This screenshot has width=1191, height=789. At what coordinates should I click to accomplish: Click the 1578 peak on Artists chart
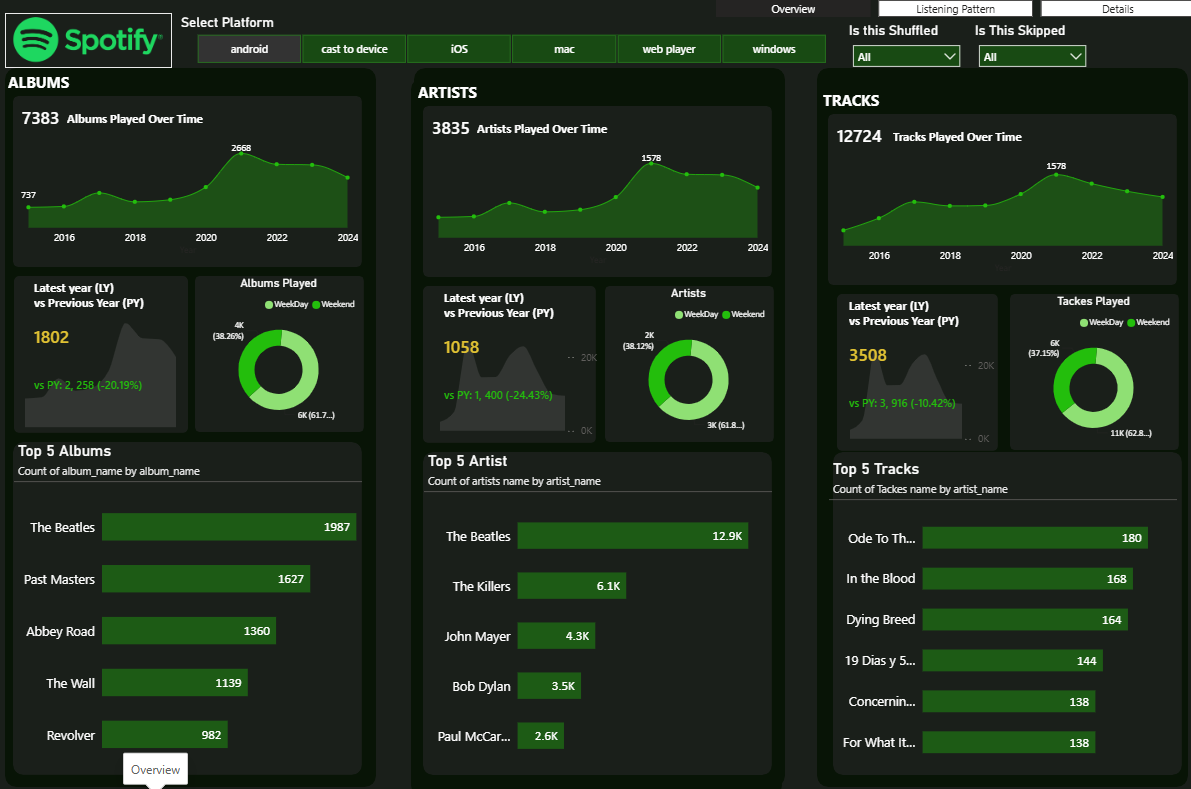point(651,163)
